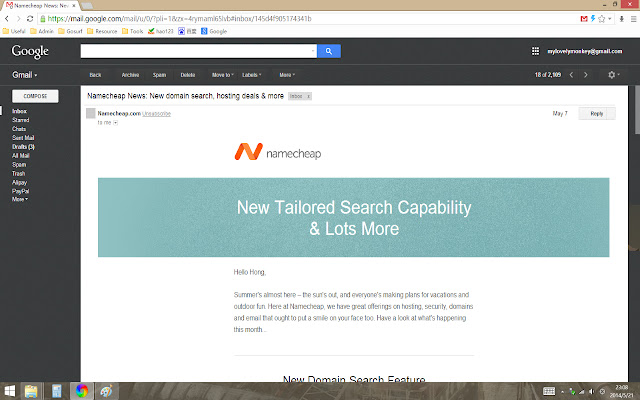Screen dimensions: 640x400
Task: Click the Compose button
Action: click(x=35, y=96)
